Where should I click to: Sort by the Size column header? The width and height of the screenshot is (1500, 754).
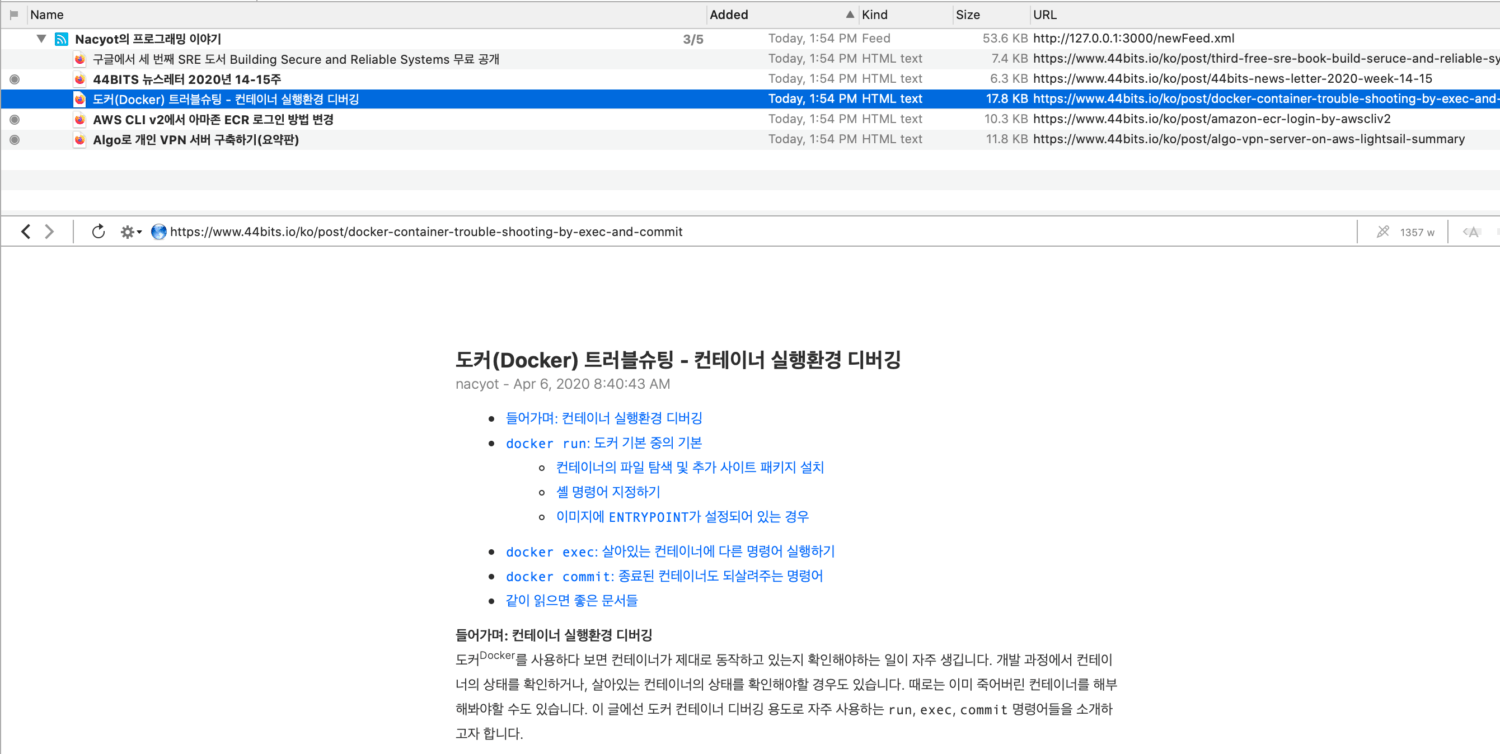[968, 15]
